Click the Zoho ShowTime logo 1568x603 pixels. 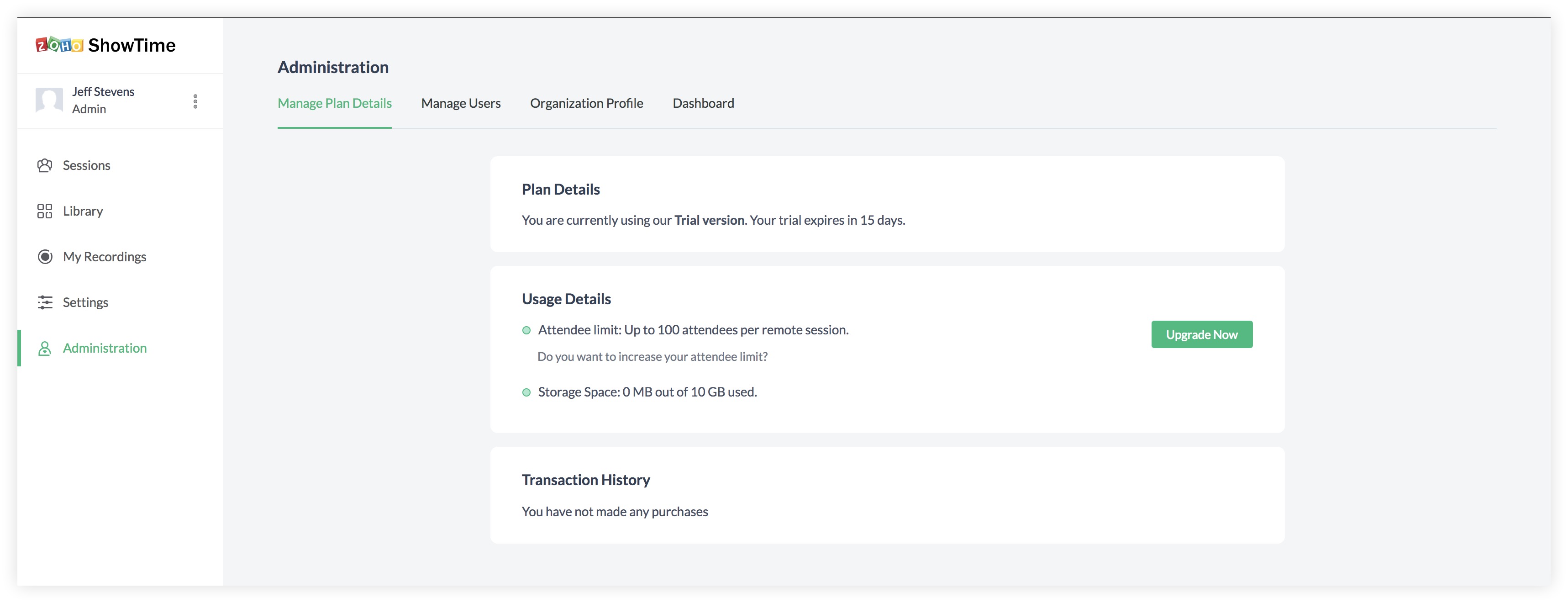point(105,45)
